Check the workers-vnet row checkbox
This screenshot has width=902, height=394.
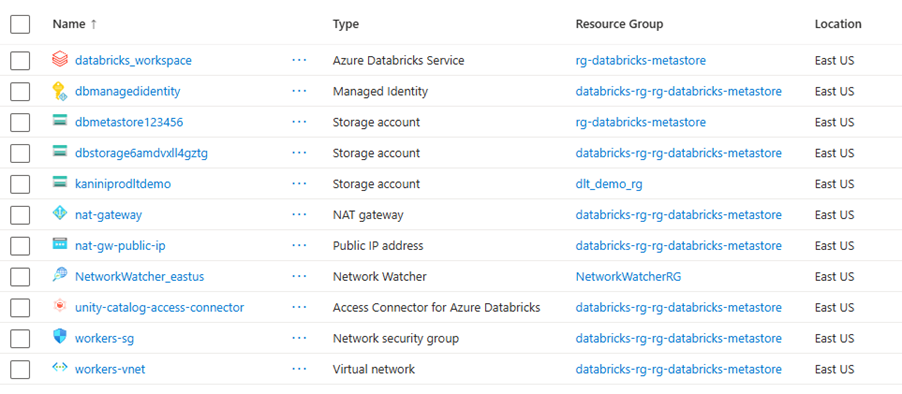coord(20,369)
